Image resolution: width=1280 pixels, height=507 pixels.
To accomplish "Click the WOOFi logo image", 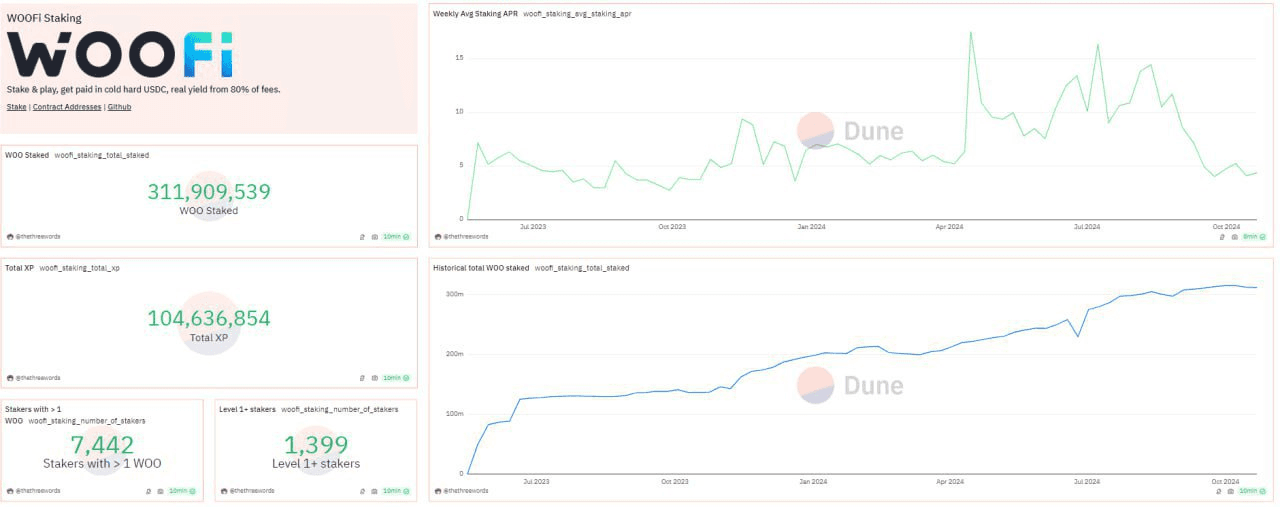I will coord(120,54).
